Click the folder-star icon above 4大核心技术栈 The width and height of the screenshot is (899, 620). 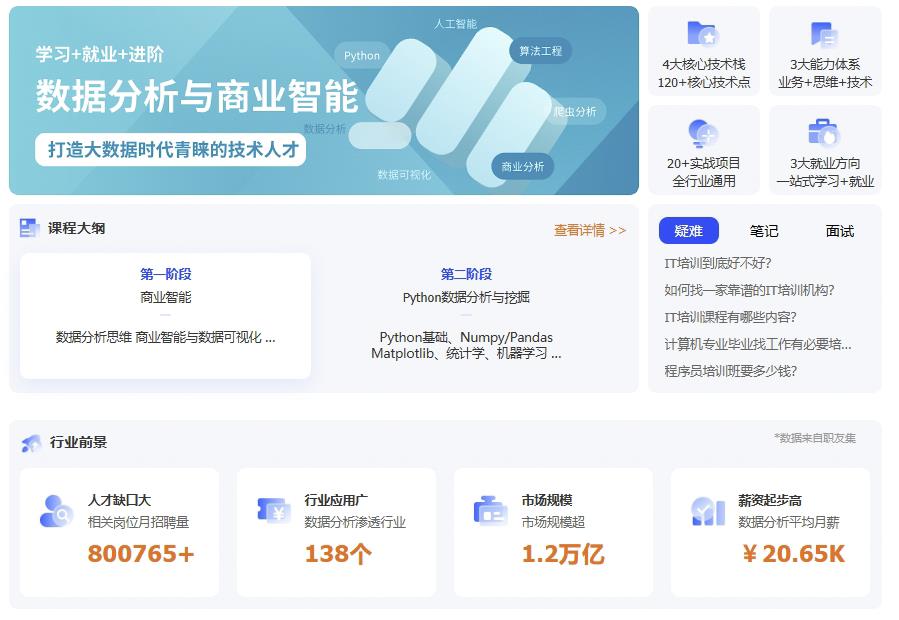tap(703, 35)
